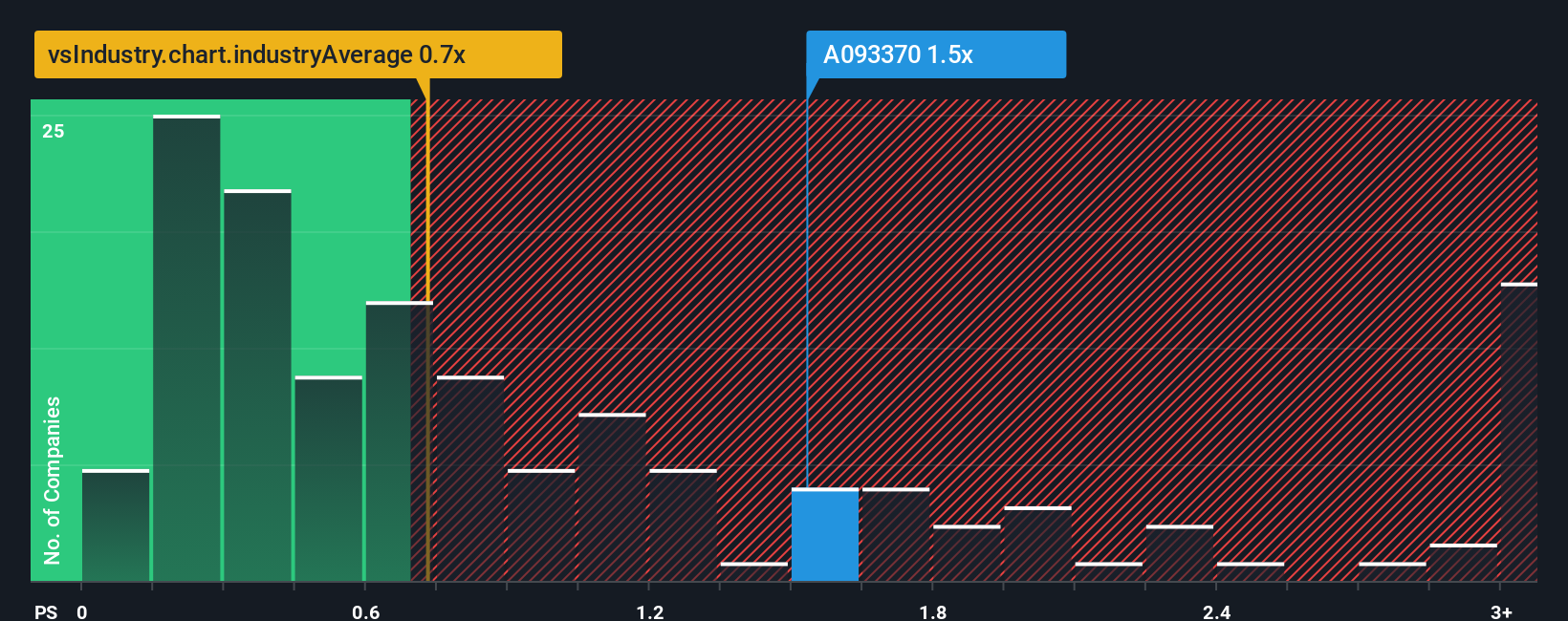1568x621 pixels.
Task: Select the highlighted blue A093370 bar
Action: tap(825, 535)
